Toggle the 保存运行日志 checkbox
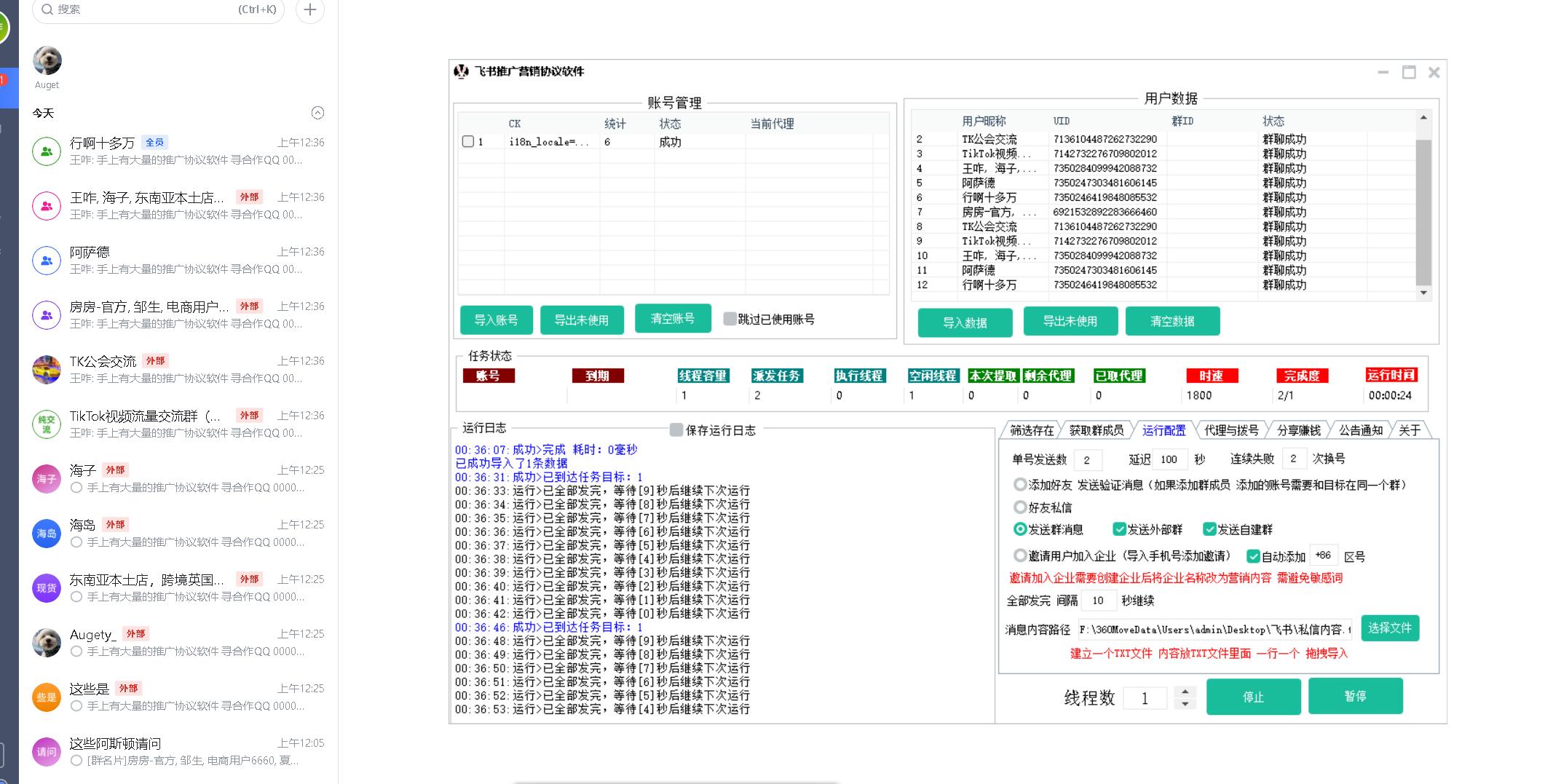The image size is (1545, 784). pyautogui.click(x=676, y=430)
